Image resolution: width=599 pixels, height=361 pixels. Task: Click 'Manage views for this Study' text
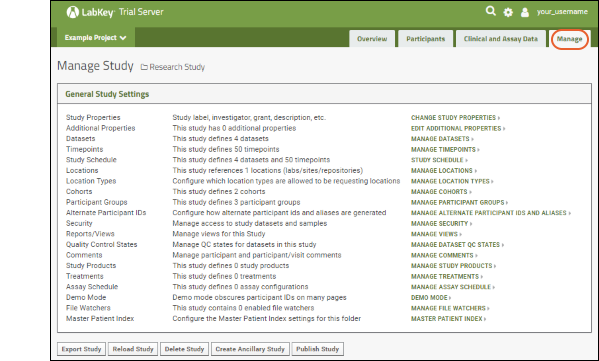tap(219, 234)
